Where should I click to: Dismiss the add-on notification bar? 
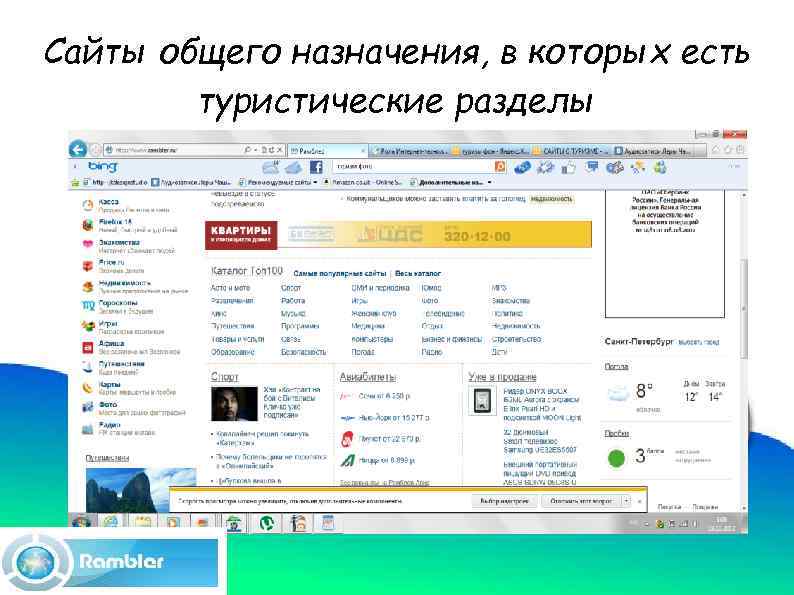639,501
